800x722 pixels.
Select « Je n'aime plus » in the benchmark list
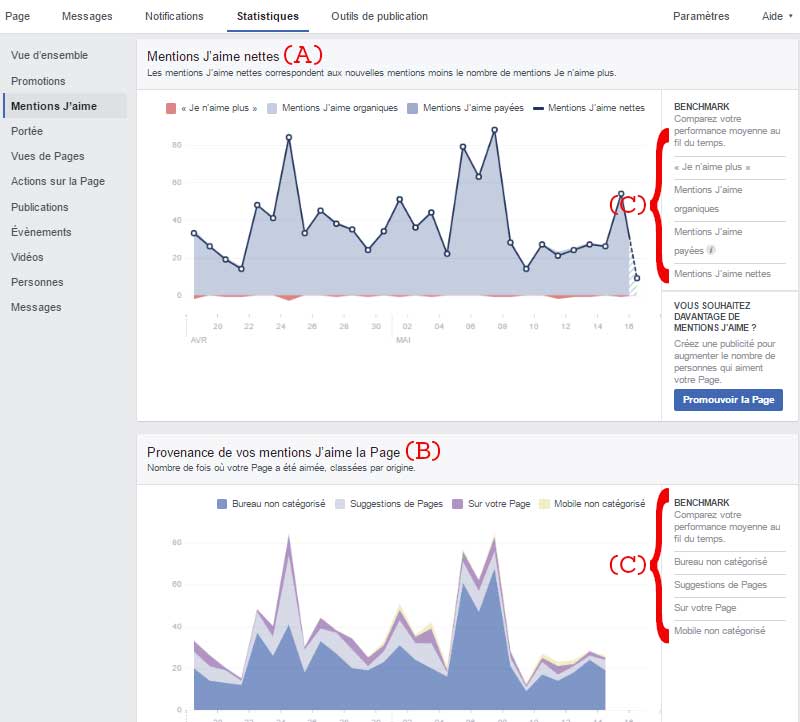click(712, 167)
